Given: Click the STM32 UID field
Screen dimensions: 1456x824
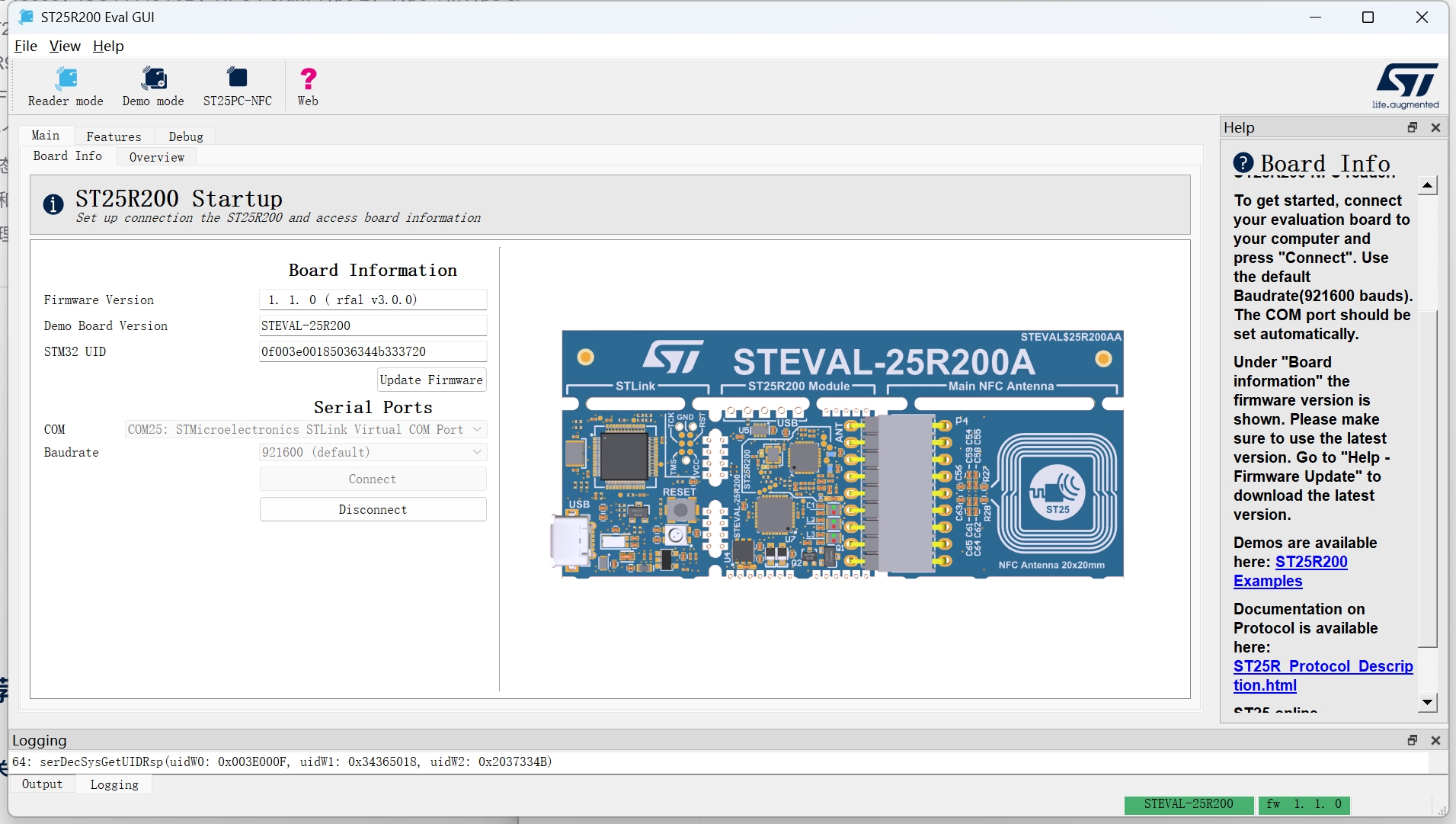Looking at the screenshot, I should tap(373, 351).
